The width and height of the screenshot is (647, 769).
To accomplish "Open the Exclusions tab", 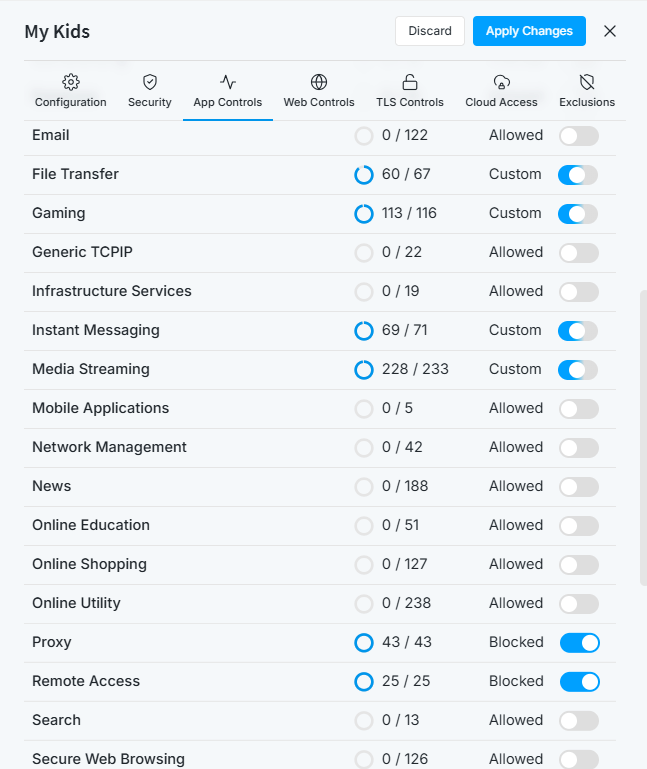I will (587, 91).
